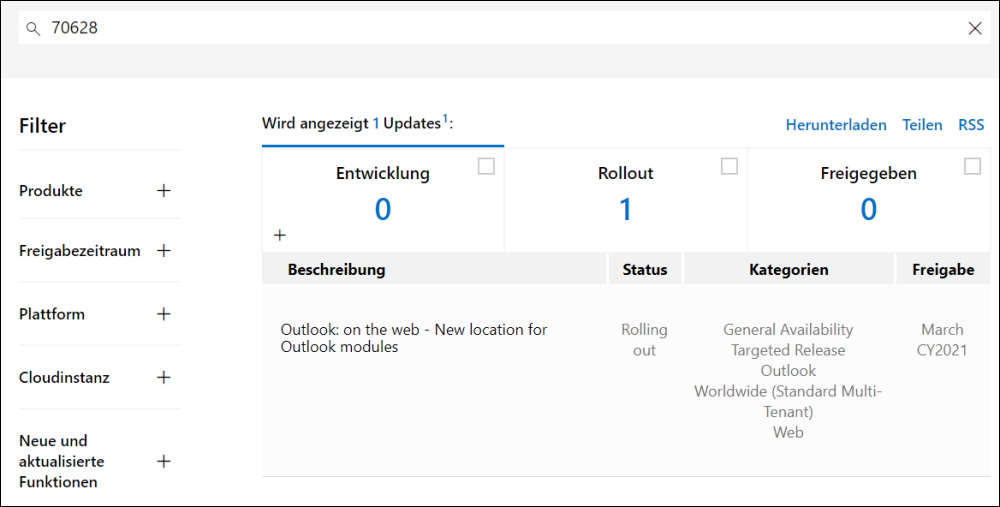1000x507 pixels.
Task: Open the RSS feed link
Action: tap(971, 125)
